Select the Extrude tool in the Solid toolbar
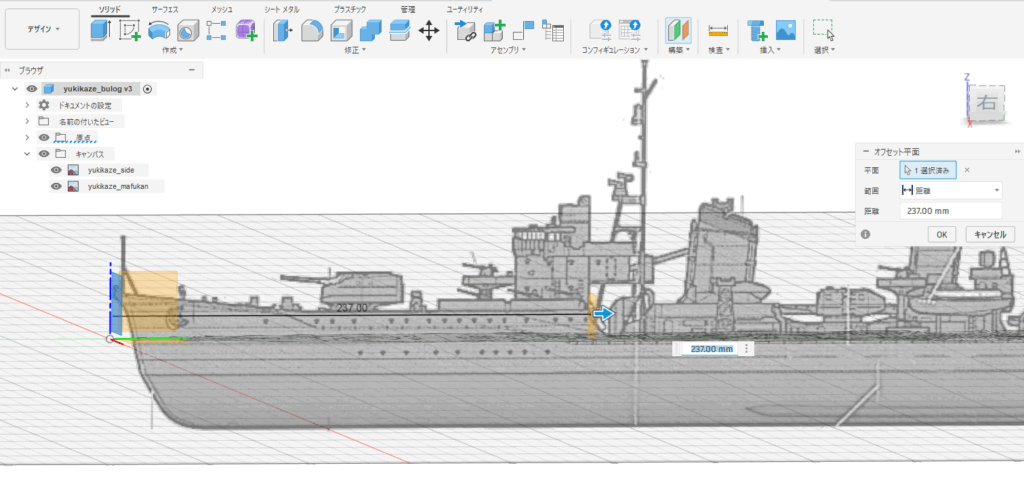1024x499 pixels. [100, 30]
